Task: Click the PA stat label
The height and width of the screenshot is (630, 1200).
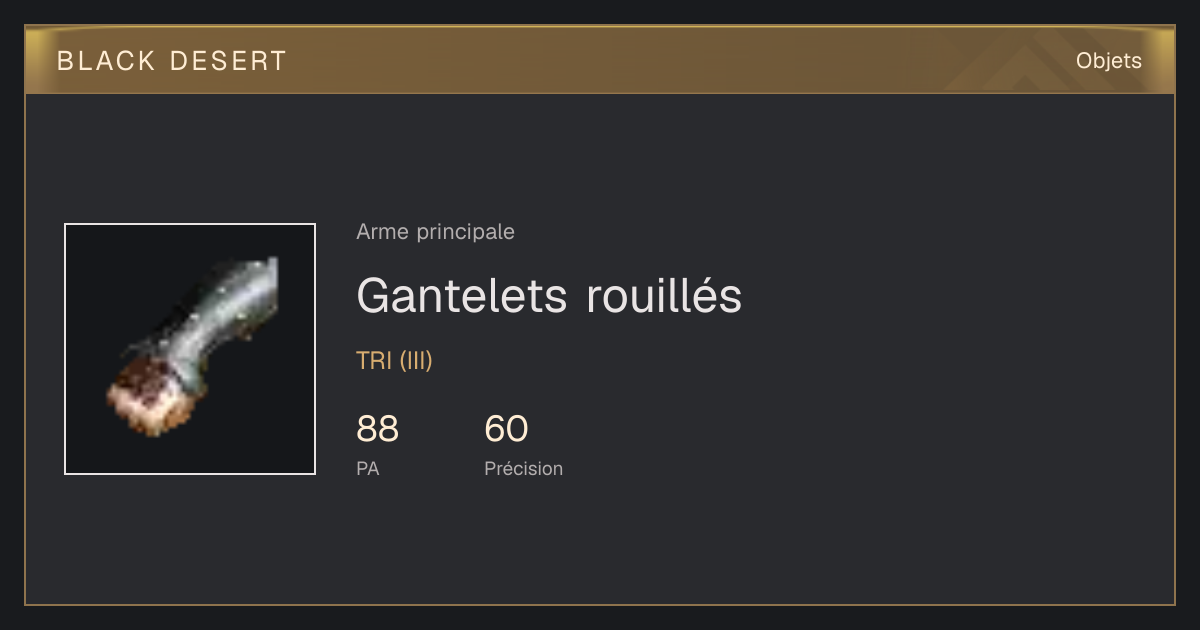Action: [x=367, y=468]
